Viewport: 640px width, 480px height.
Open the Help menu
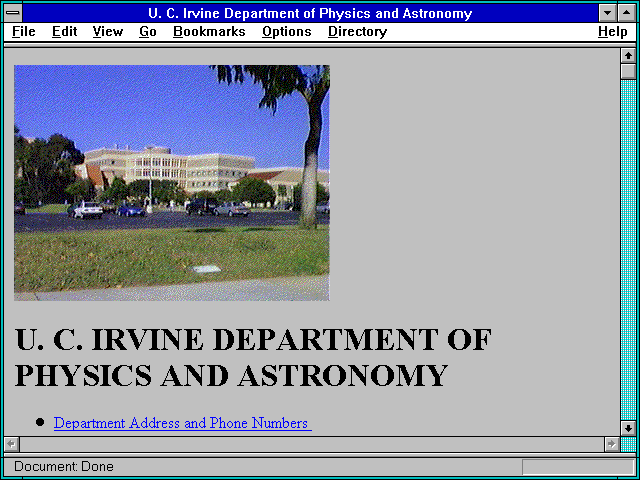(612, 32)
